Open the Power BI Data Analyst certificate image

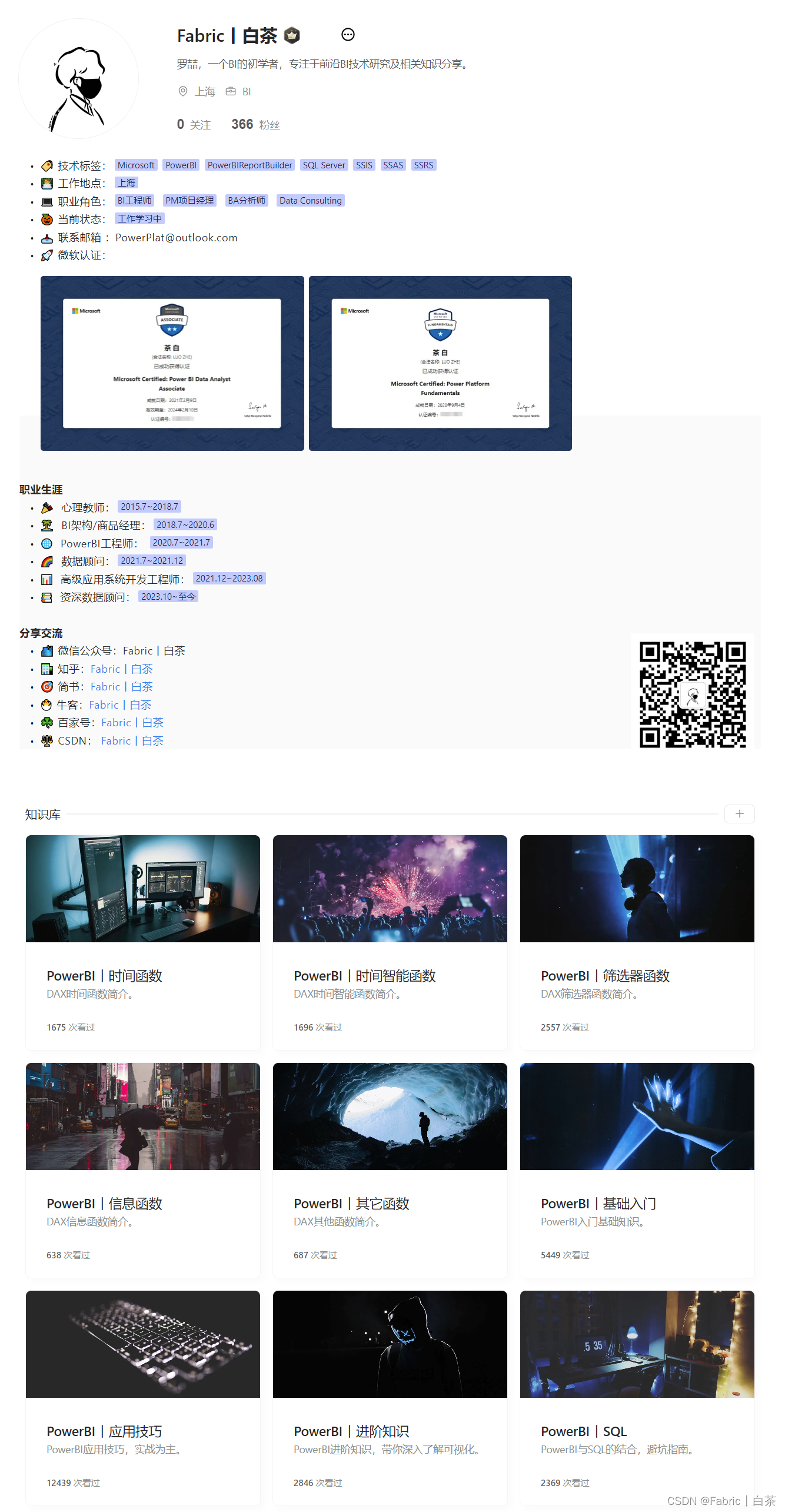tap(172, 363)
